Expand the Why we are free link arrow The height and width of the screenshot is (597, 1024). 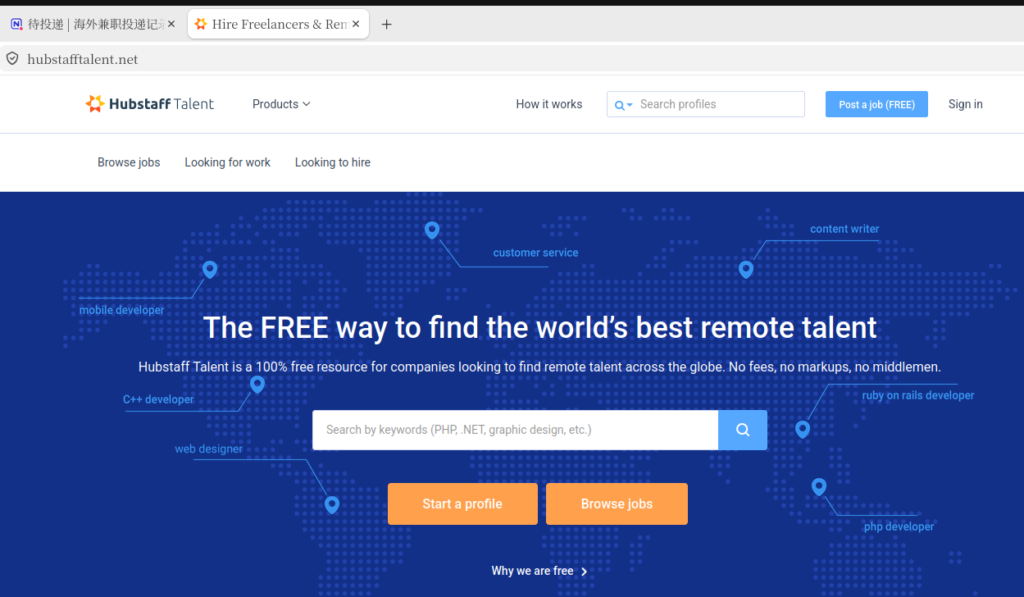tap(584, 572)
